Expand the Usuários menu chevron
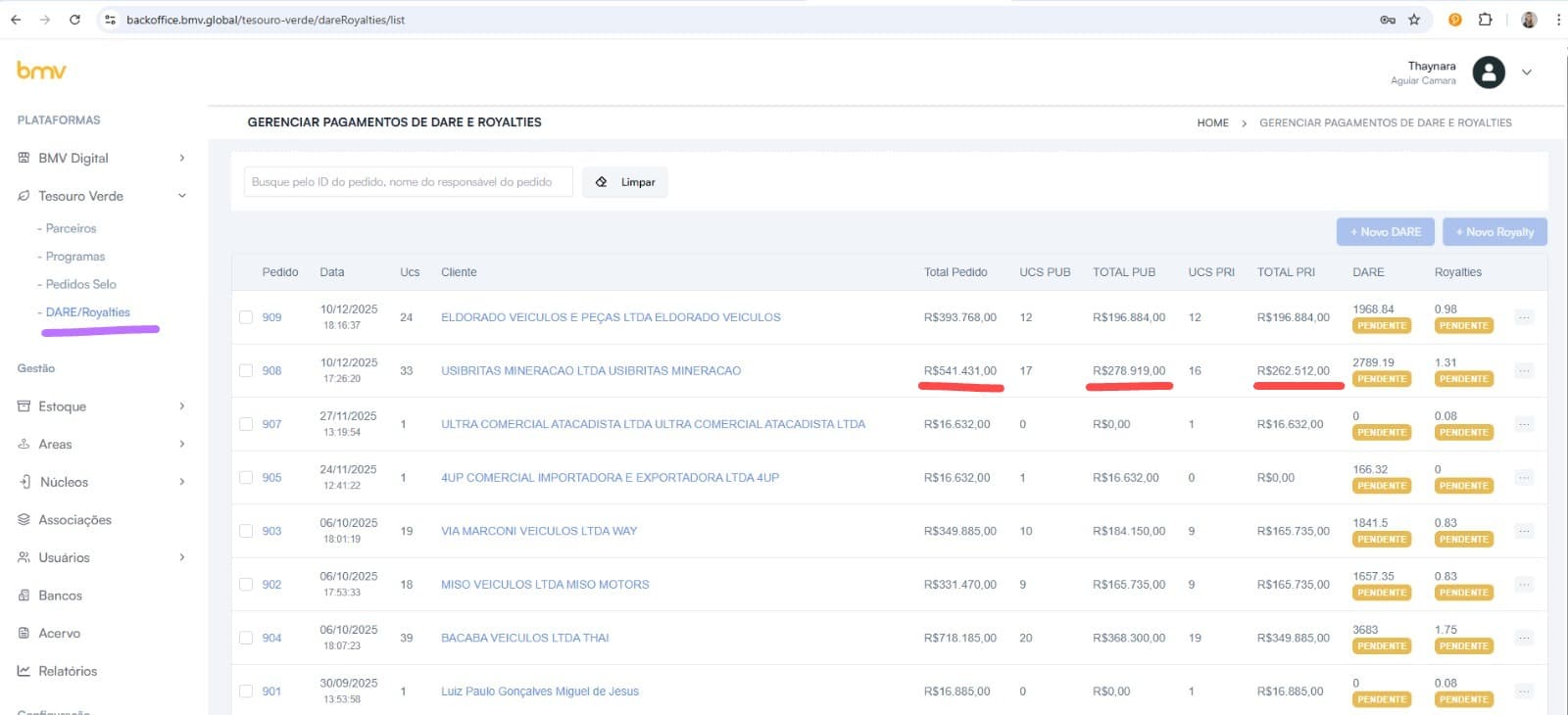This screenshot has height=715, width=1568. coord(182,557)
